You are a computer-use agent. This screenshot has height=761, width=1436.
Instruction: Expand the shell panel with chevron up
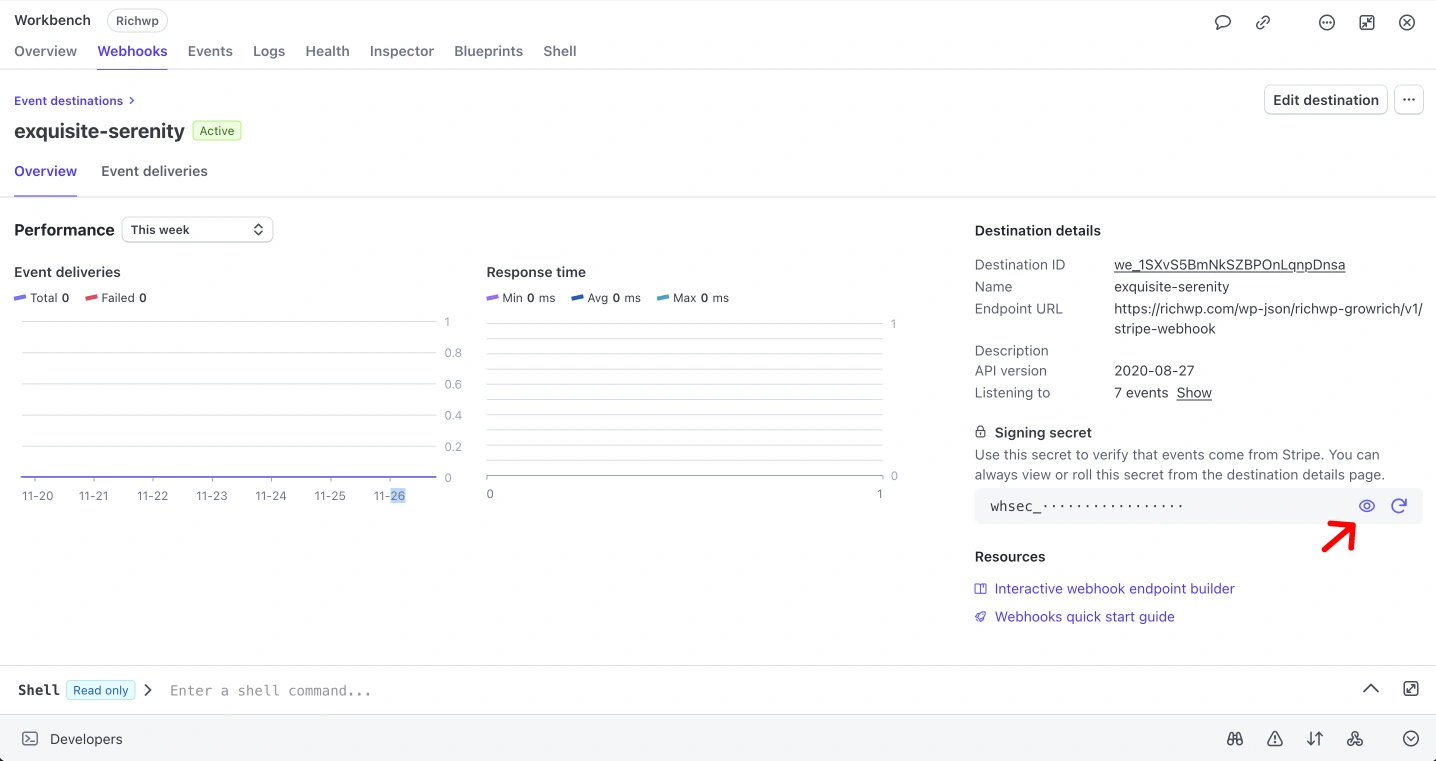(1371, 689)
